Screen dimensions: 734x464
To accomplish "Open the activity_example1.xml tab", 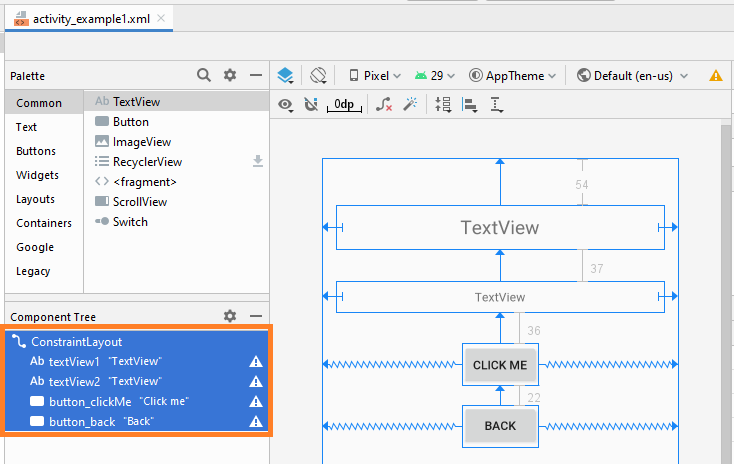I will [x=88, y=19].
